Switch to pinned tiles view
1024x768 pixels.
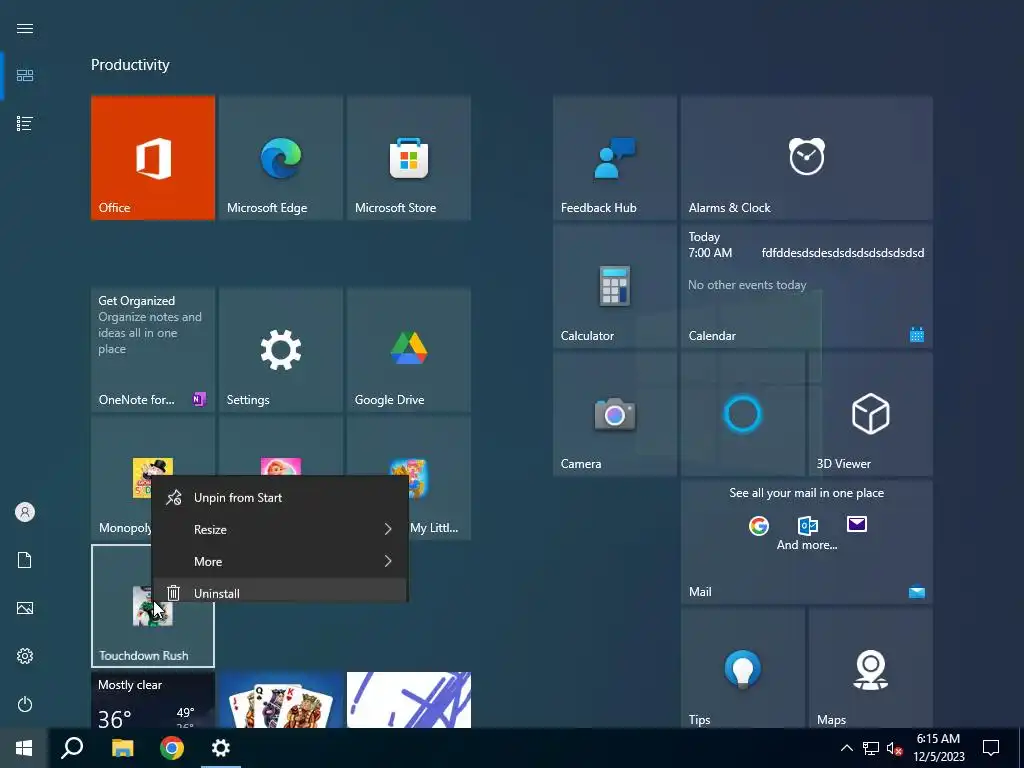(25, 76)
